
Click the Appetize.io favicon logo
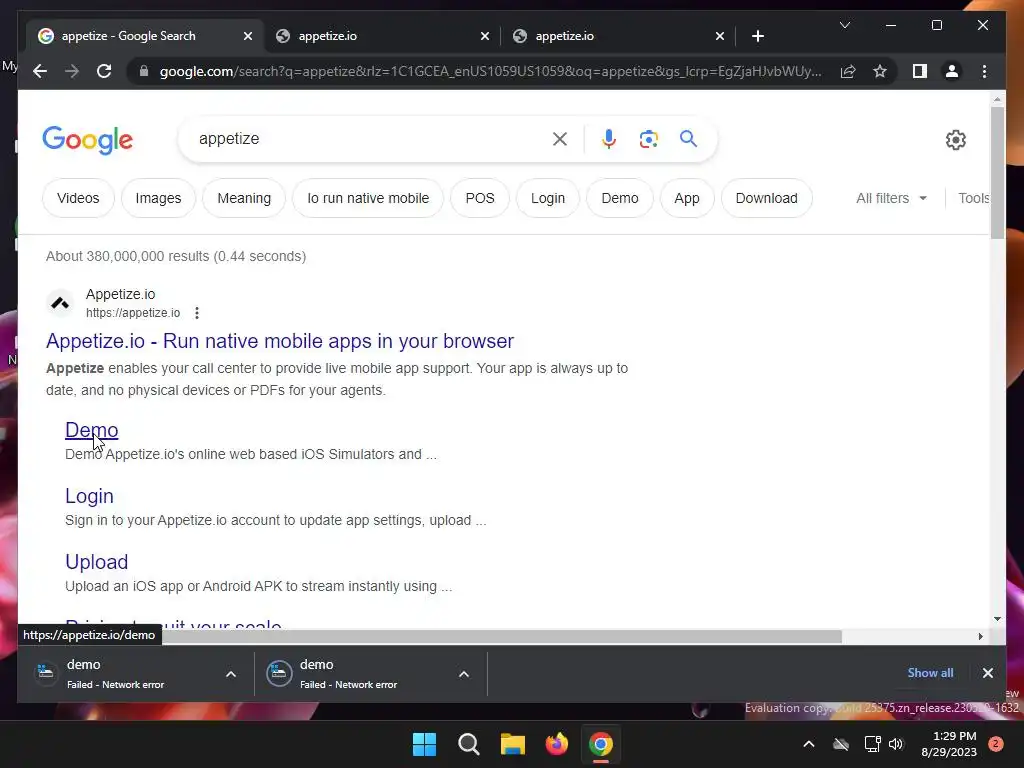coord(60,303)
